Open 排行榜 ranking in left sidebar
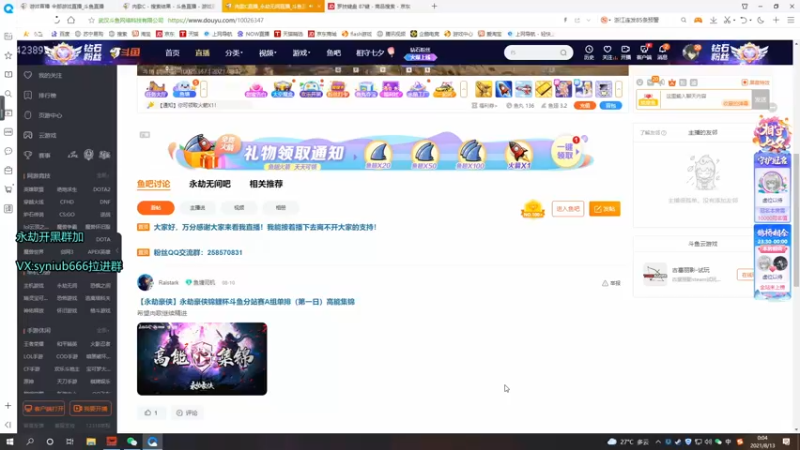The width and height of the screenshot is (800, 450). [x=41, y=95]
